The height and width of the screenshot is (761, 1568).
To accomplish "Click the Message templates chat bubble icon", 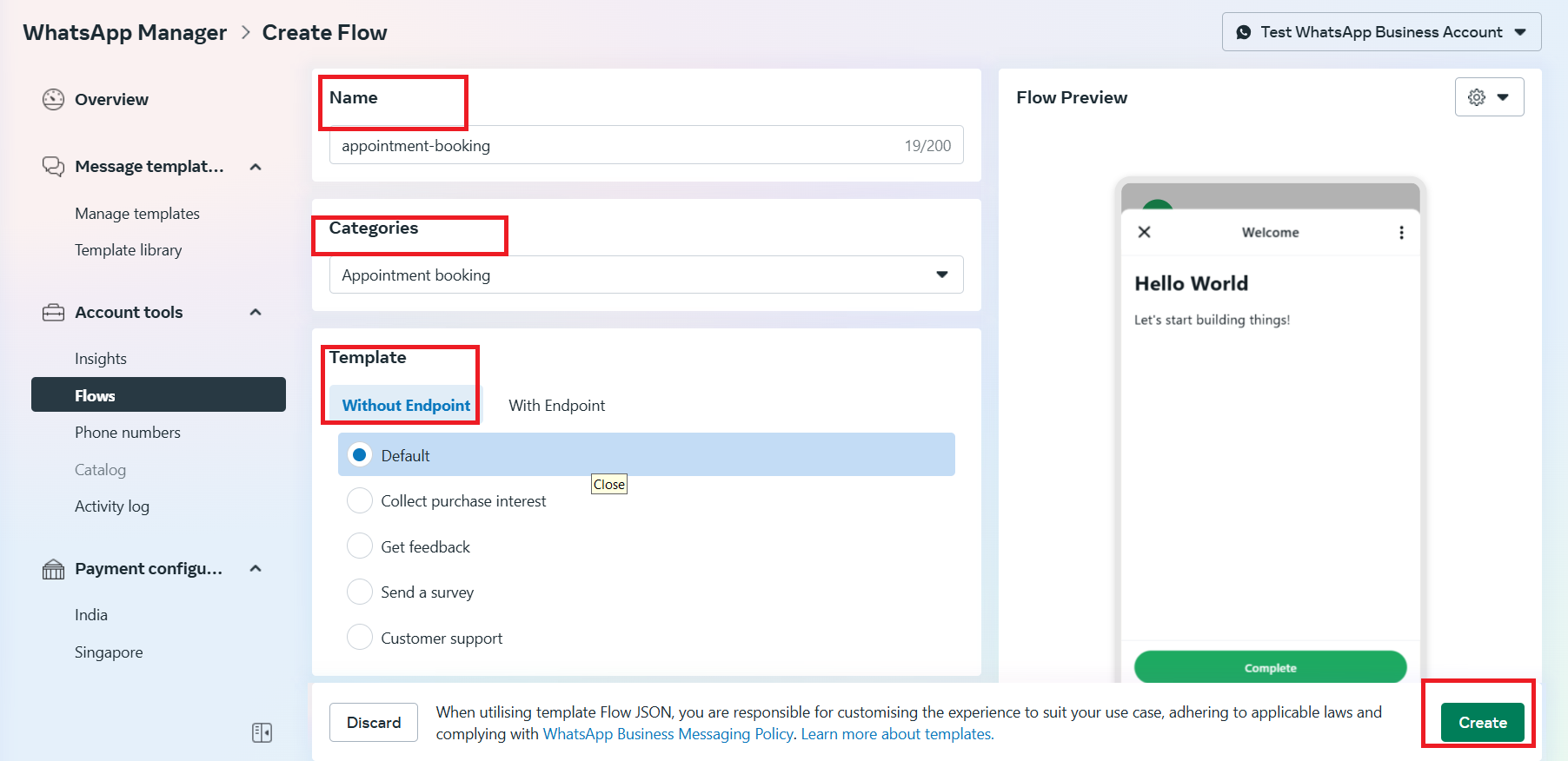I will point(53,166).
